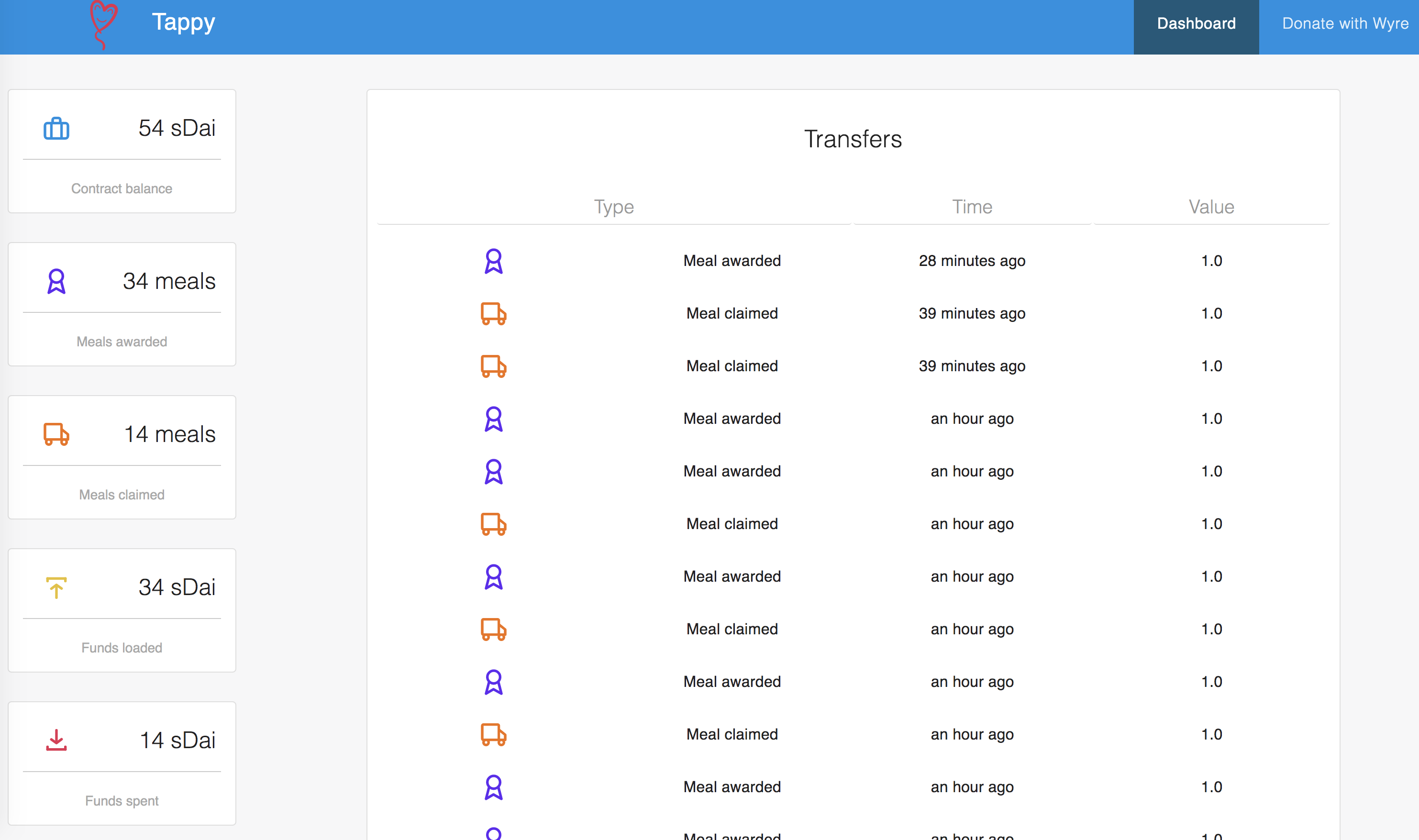Screen dimensions: 1419x840
Task: Click the Funds spent label
Action: pos(122,800)
